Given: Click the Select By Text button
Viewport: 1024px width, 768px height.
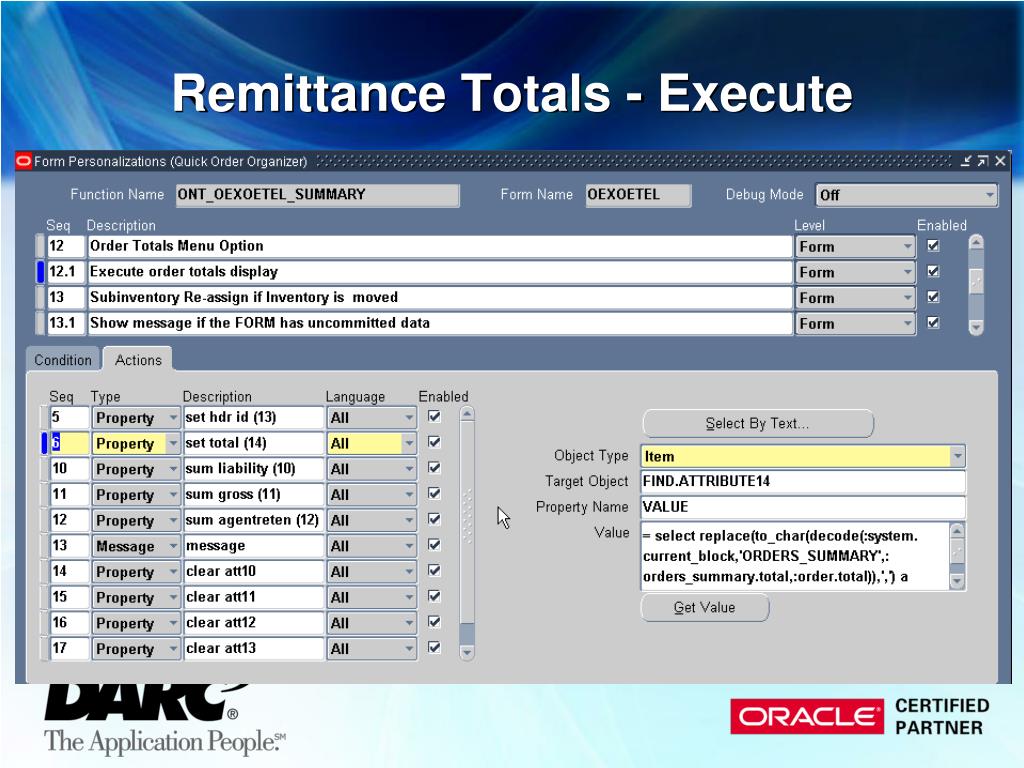Looking at the screenshot, I should (x=758, y=423).
